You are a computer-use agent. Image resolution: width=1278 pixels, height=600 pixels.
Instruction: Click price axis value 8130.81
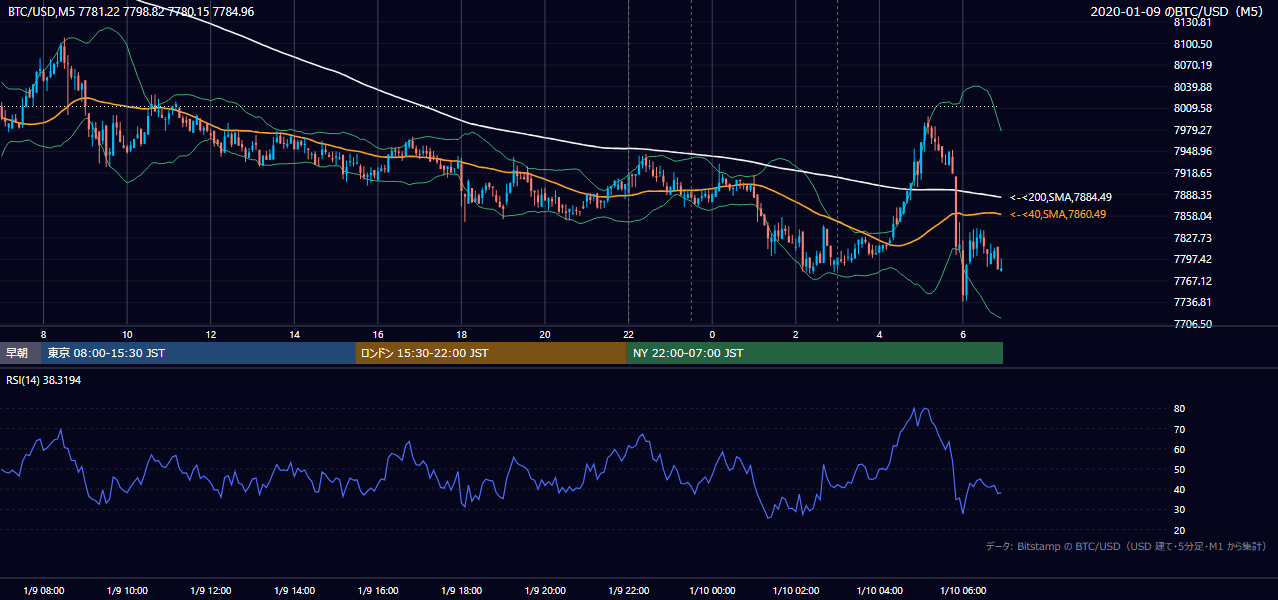(x=1193, y=22)
